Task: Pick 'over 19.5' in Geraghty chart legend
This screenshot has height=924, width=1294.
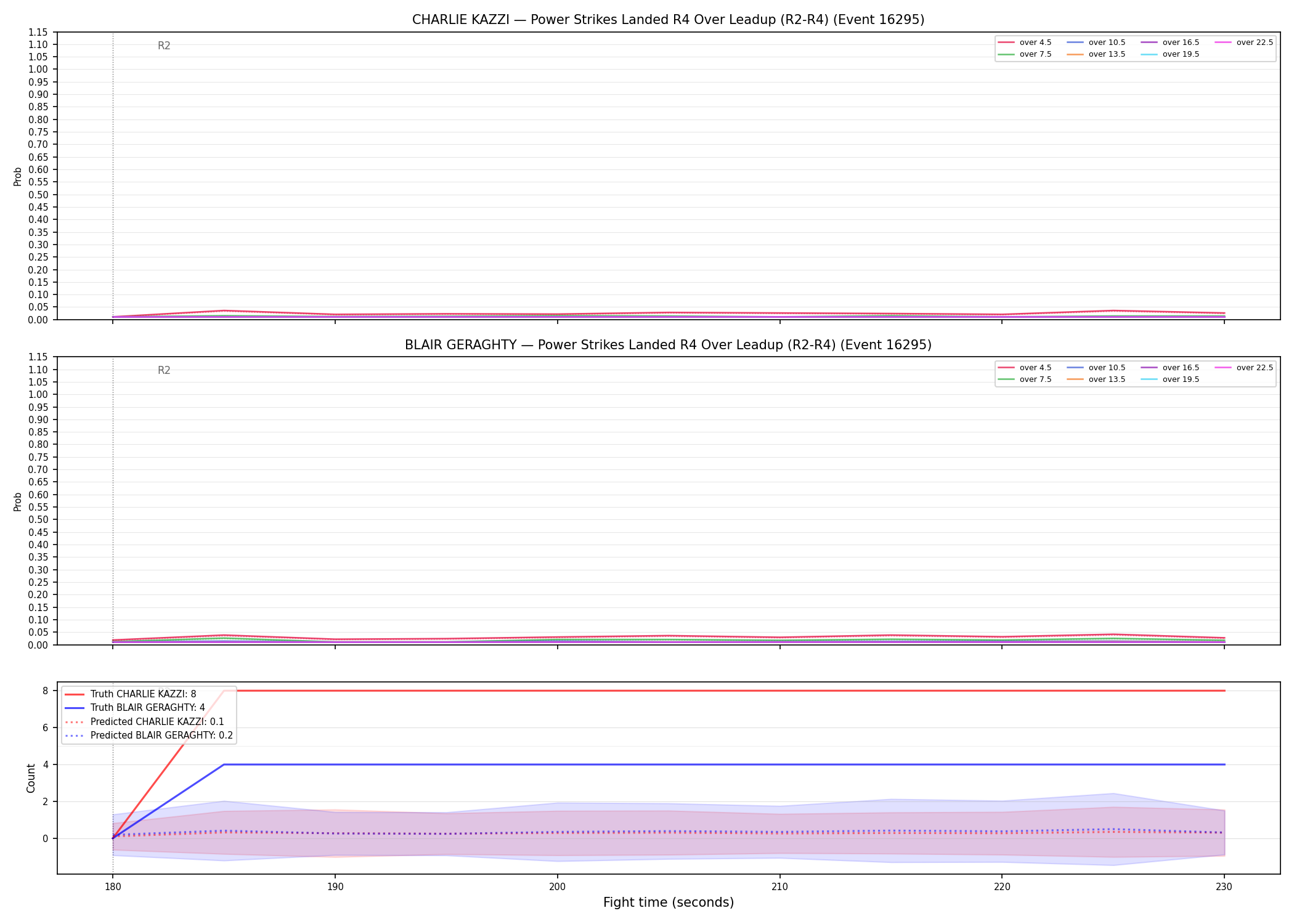Action: coord(1170,379)
